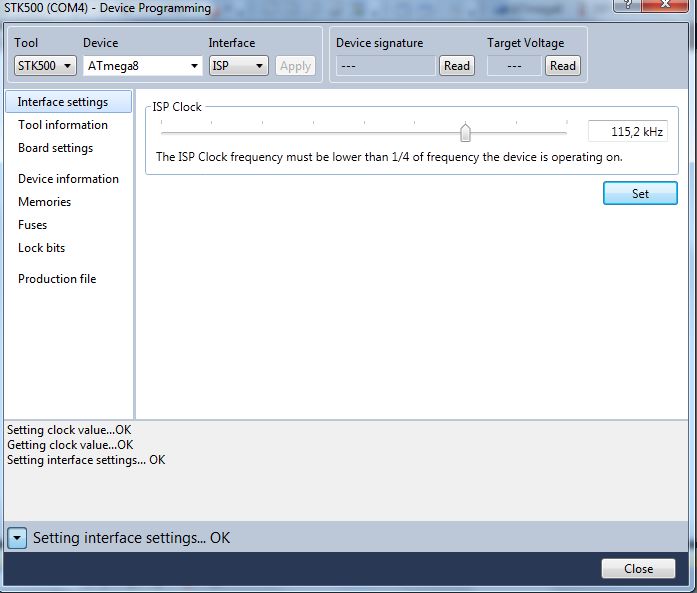Open the Production file page
Image resolution: width=697 pixels, height=593 pixels.
coord(57,279)
